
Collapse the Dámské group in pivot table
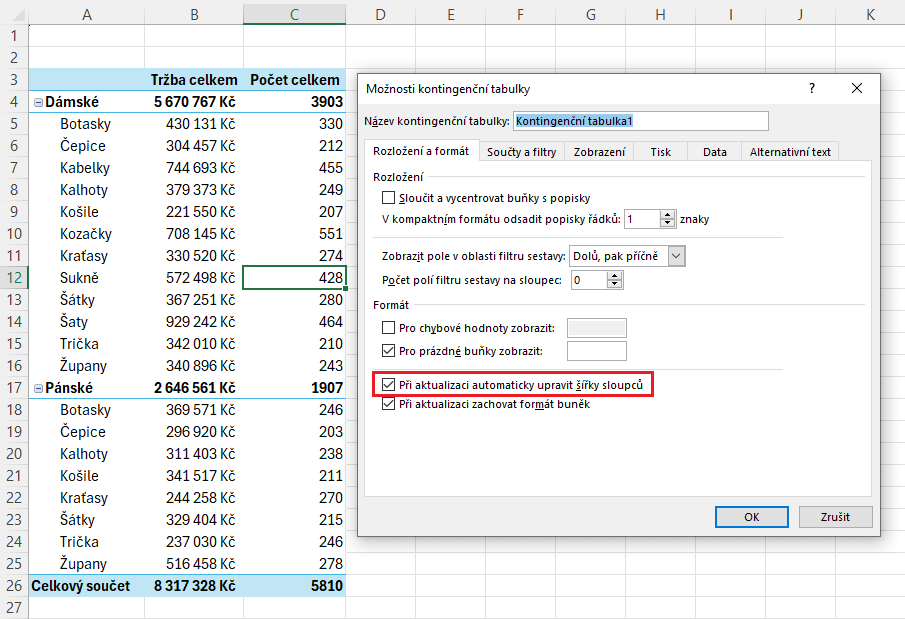point(38,102)
